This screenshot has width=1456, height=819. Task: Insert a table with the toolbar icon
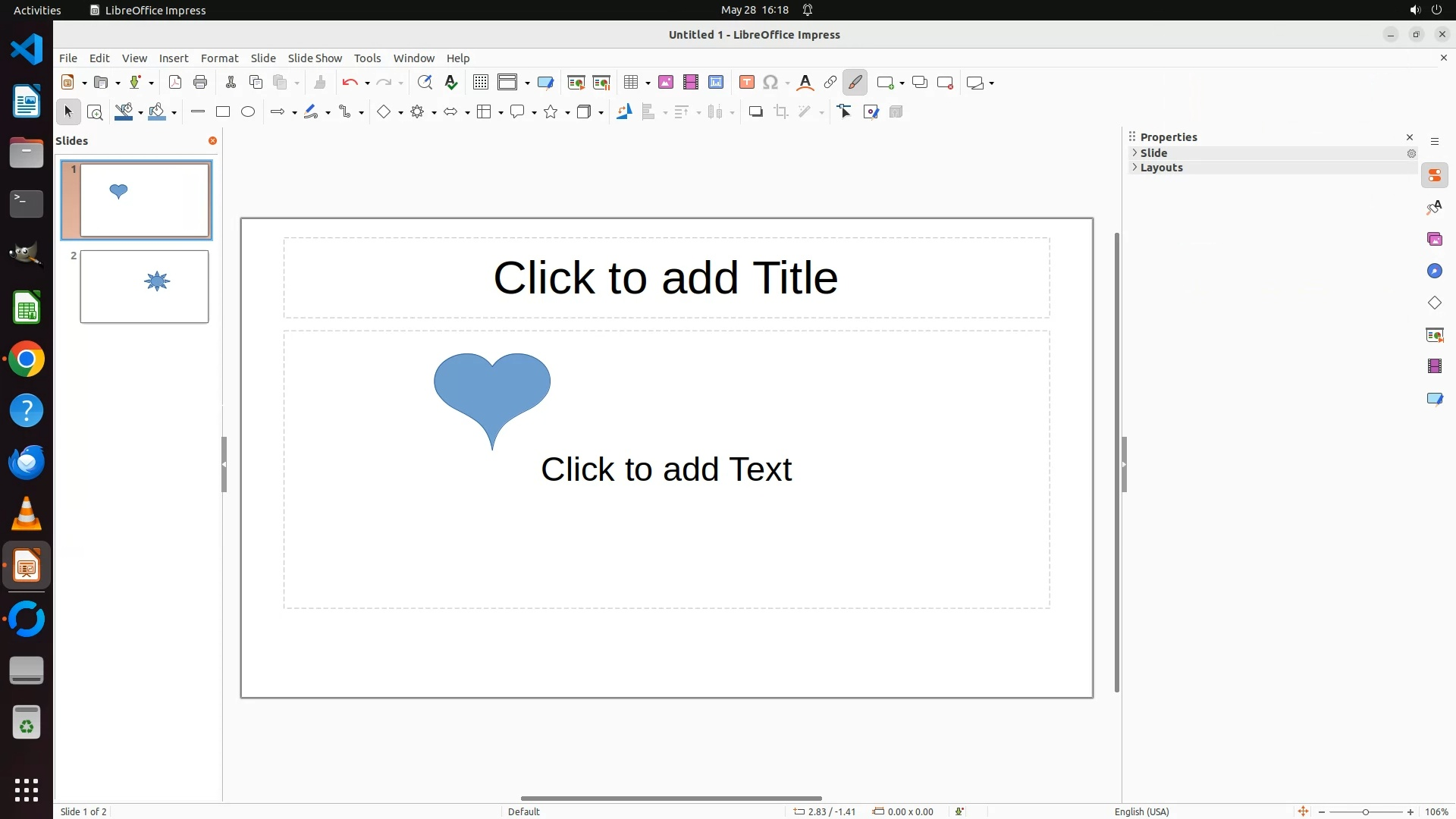631,83
